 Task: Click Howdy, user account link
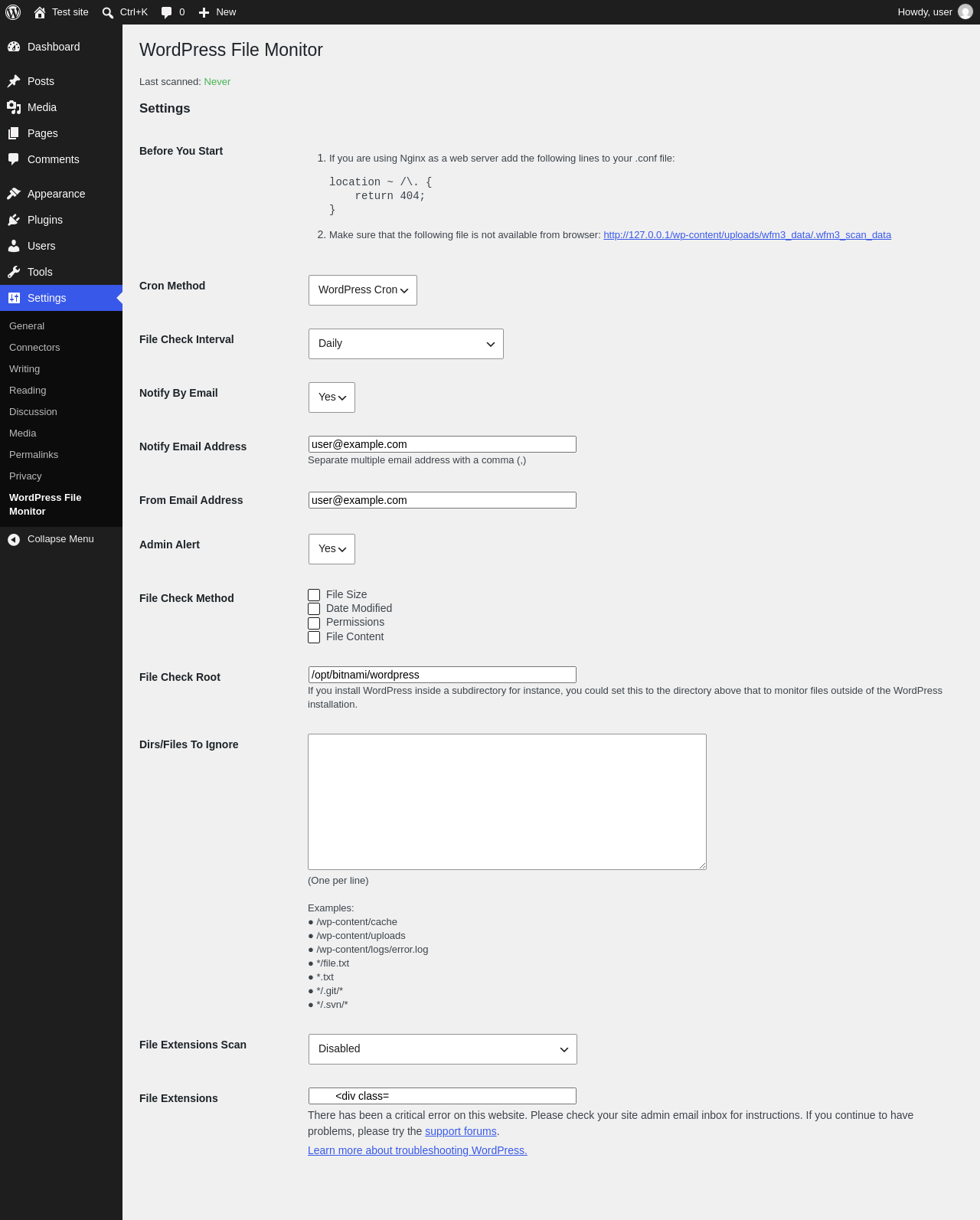[x=935, y=12]
